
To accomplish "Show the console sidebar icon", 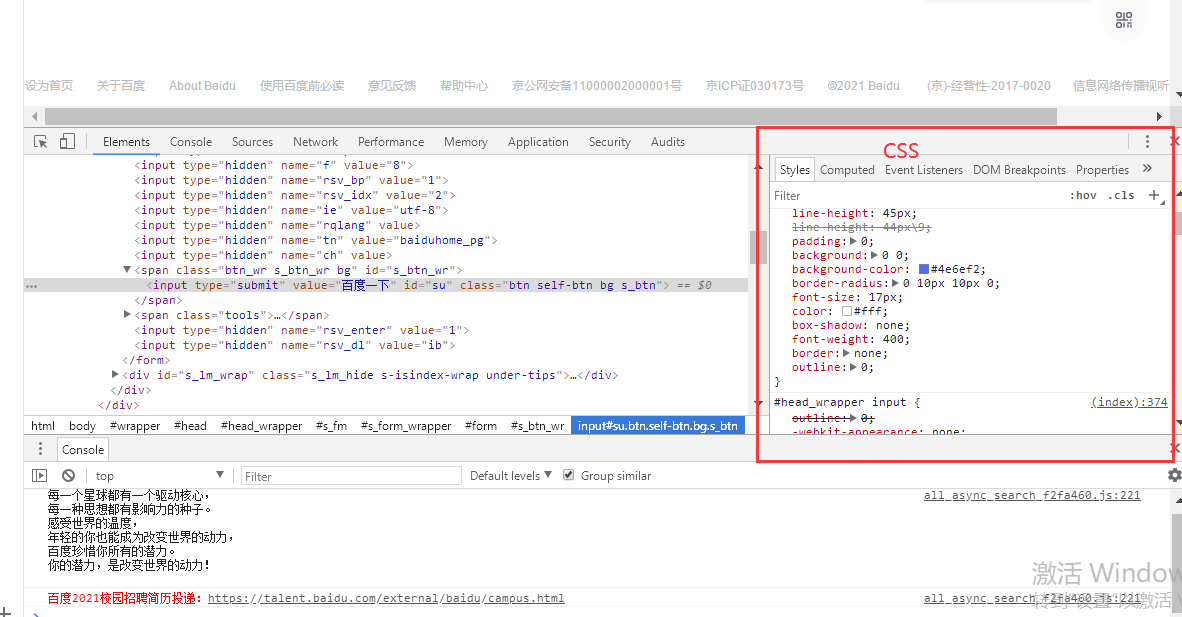I will pos(39,475).
